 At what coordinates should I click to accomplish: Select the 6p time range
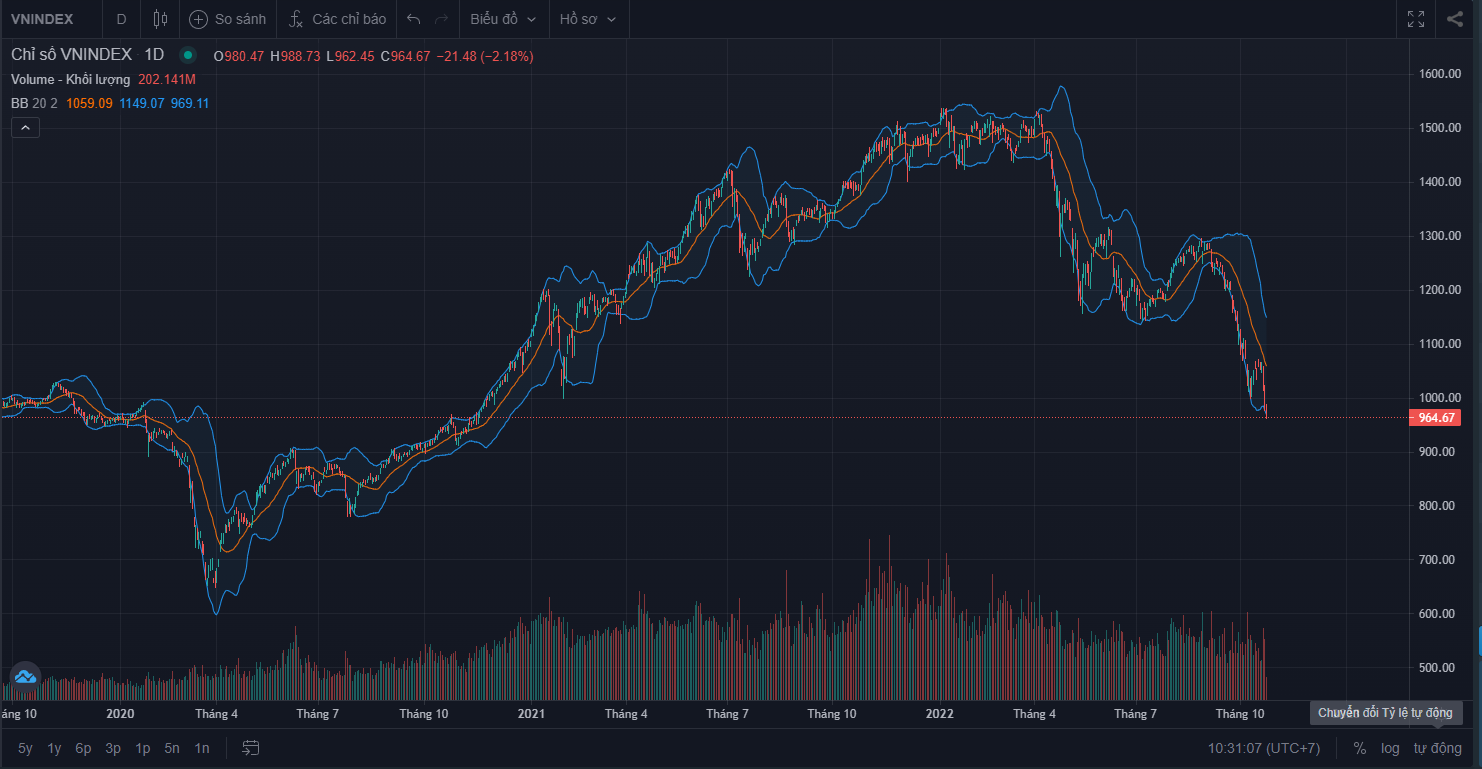(84, 748)
